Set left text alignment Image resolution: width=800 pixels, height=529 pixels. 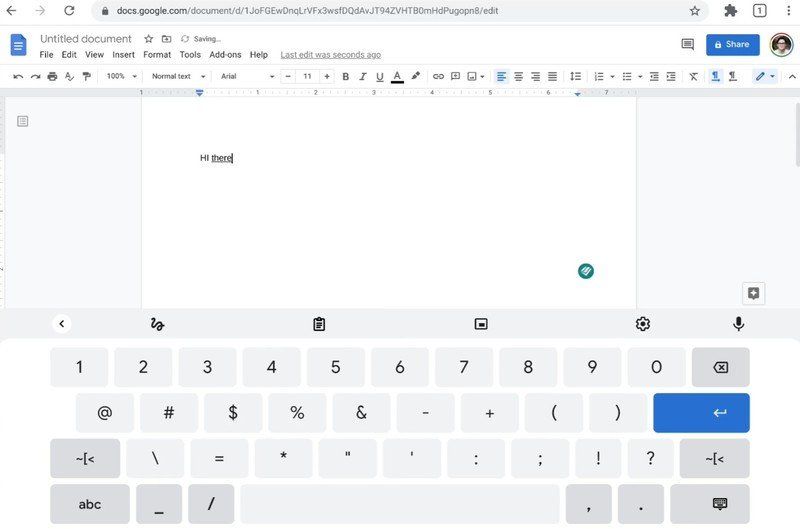tap(502, 77)
